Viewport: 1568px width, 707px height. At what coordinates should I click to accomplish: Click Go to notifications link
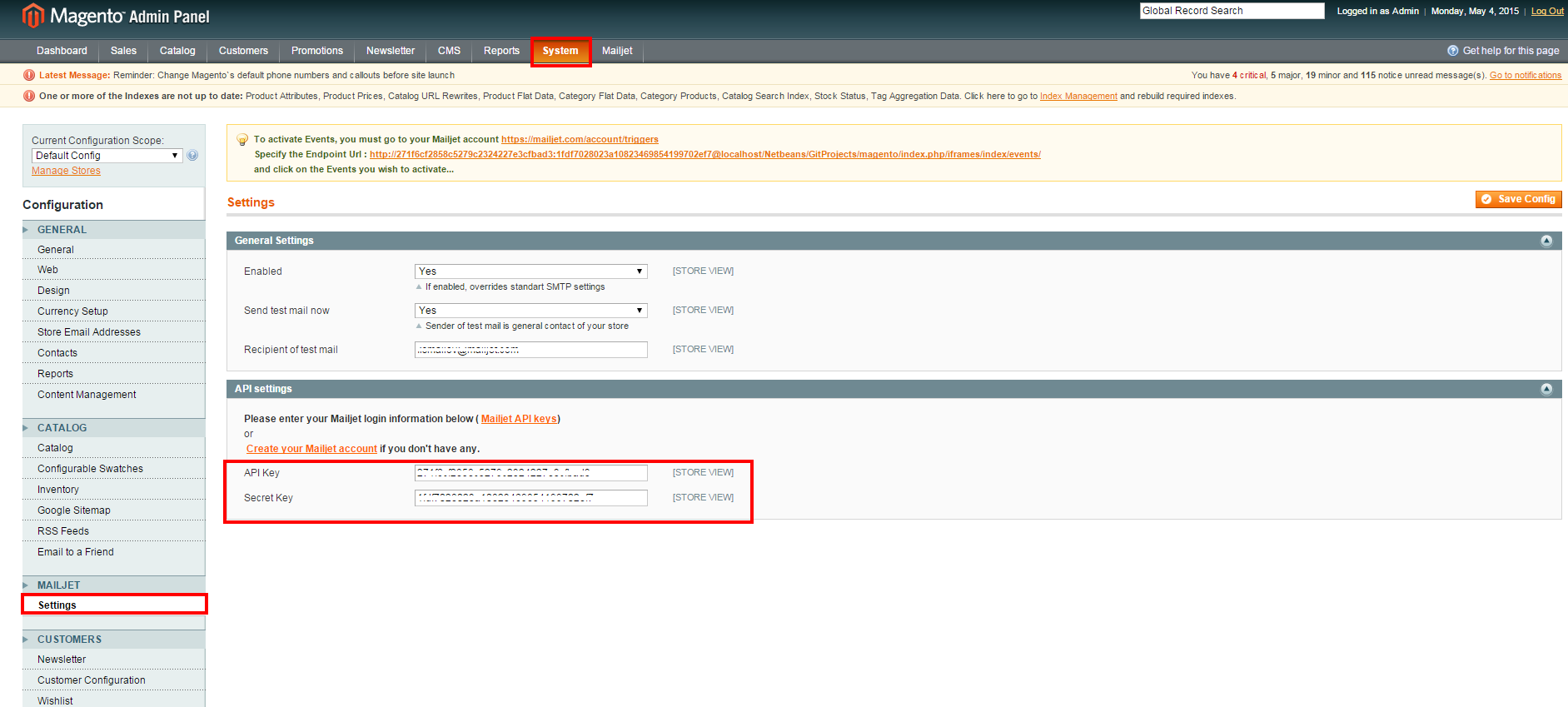tap(1526, 75)
